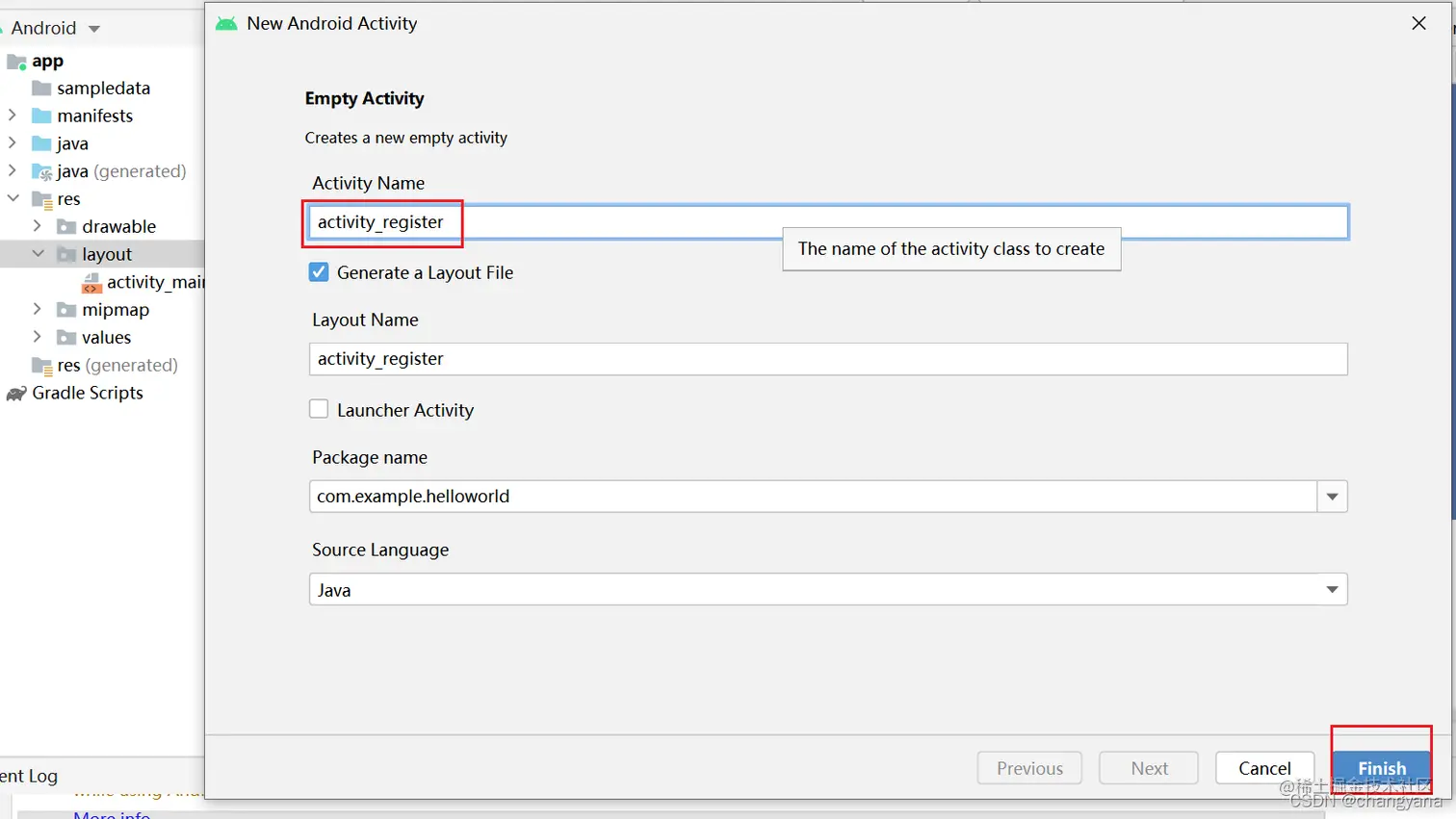Viewport: 1456px width, 819px height.
Task: Expand the drawable folder node
Action: pos(38,226)
